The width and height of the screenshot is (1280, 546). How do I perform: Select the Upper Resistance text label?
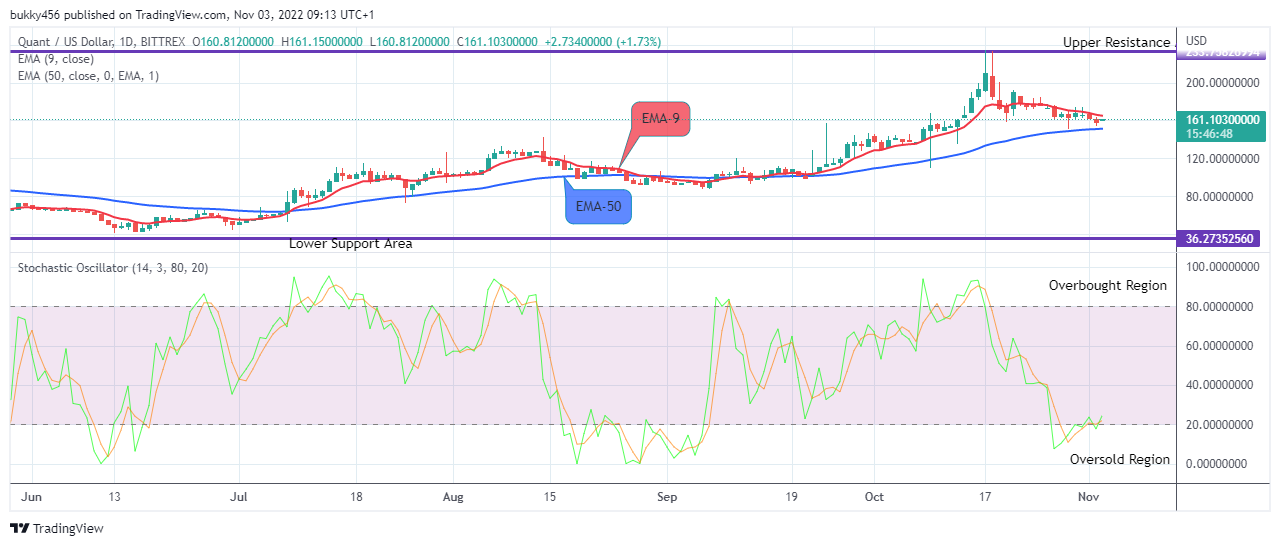coord(1116,42)
